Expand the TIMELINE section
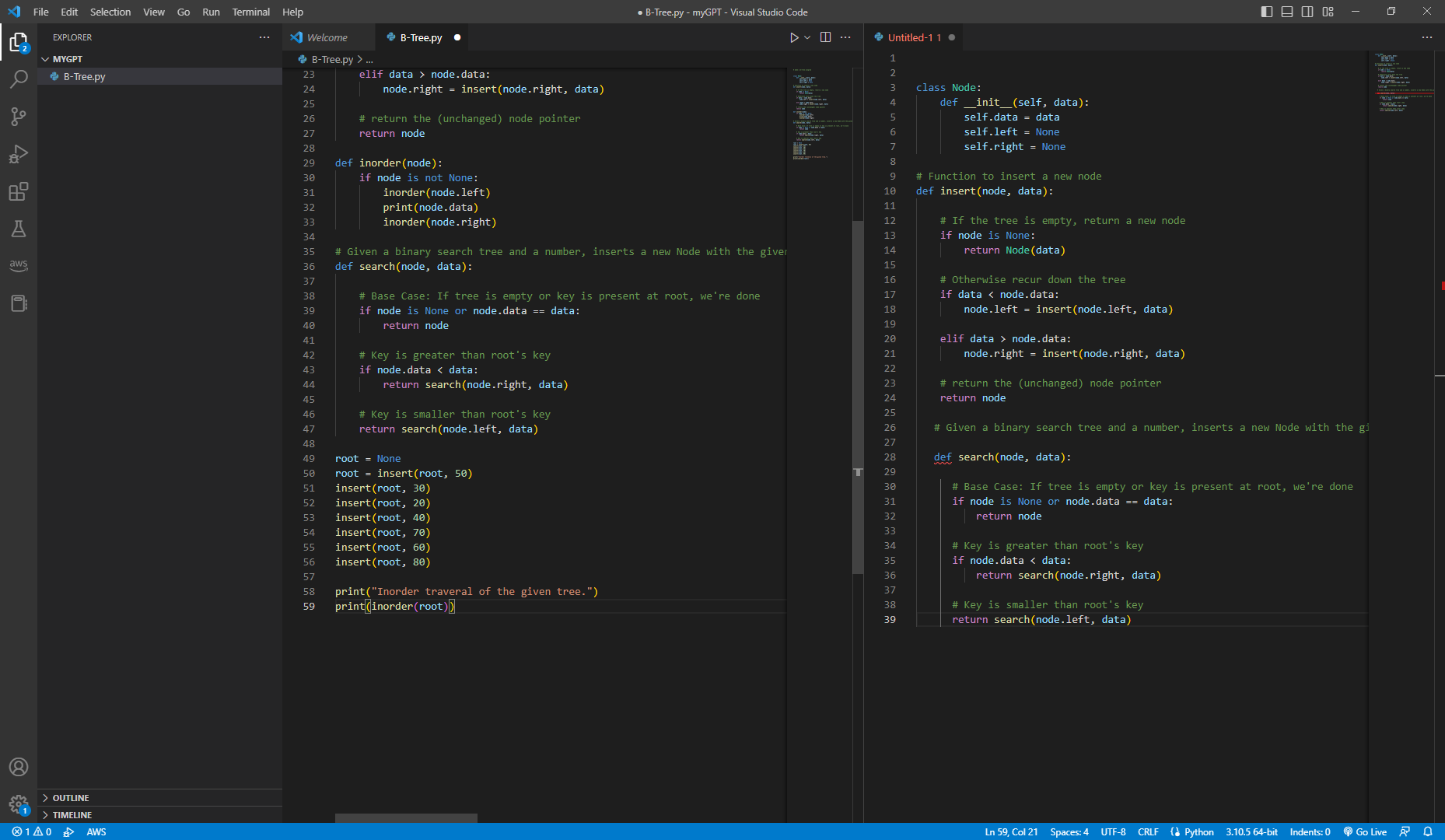The width and height of the screenshot is (1445, 840). [x=159, y=815]
